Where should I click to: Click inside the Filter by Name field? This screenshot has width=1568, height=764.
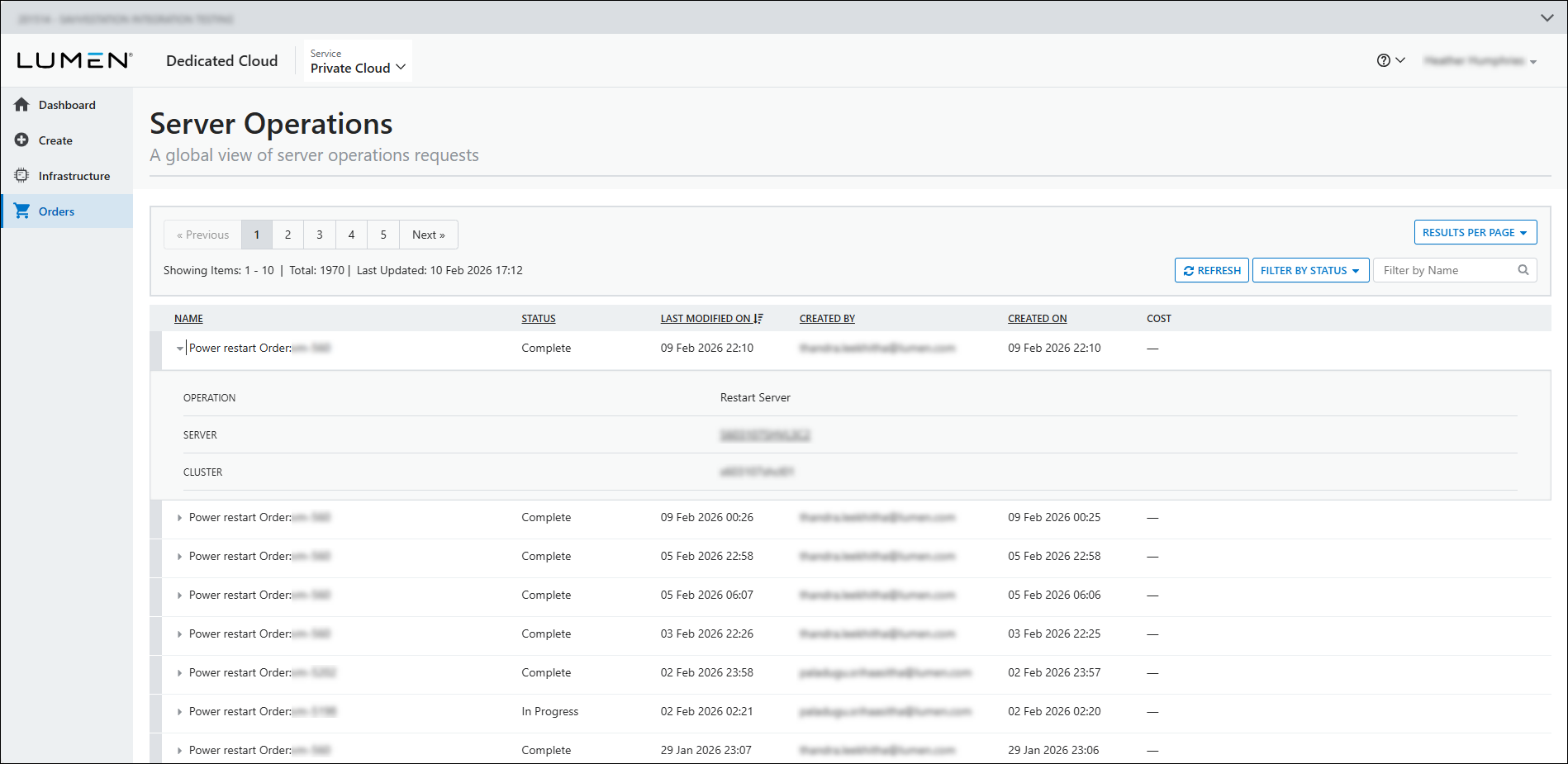(x=1455, y=270)
